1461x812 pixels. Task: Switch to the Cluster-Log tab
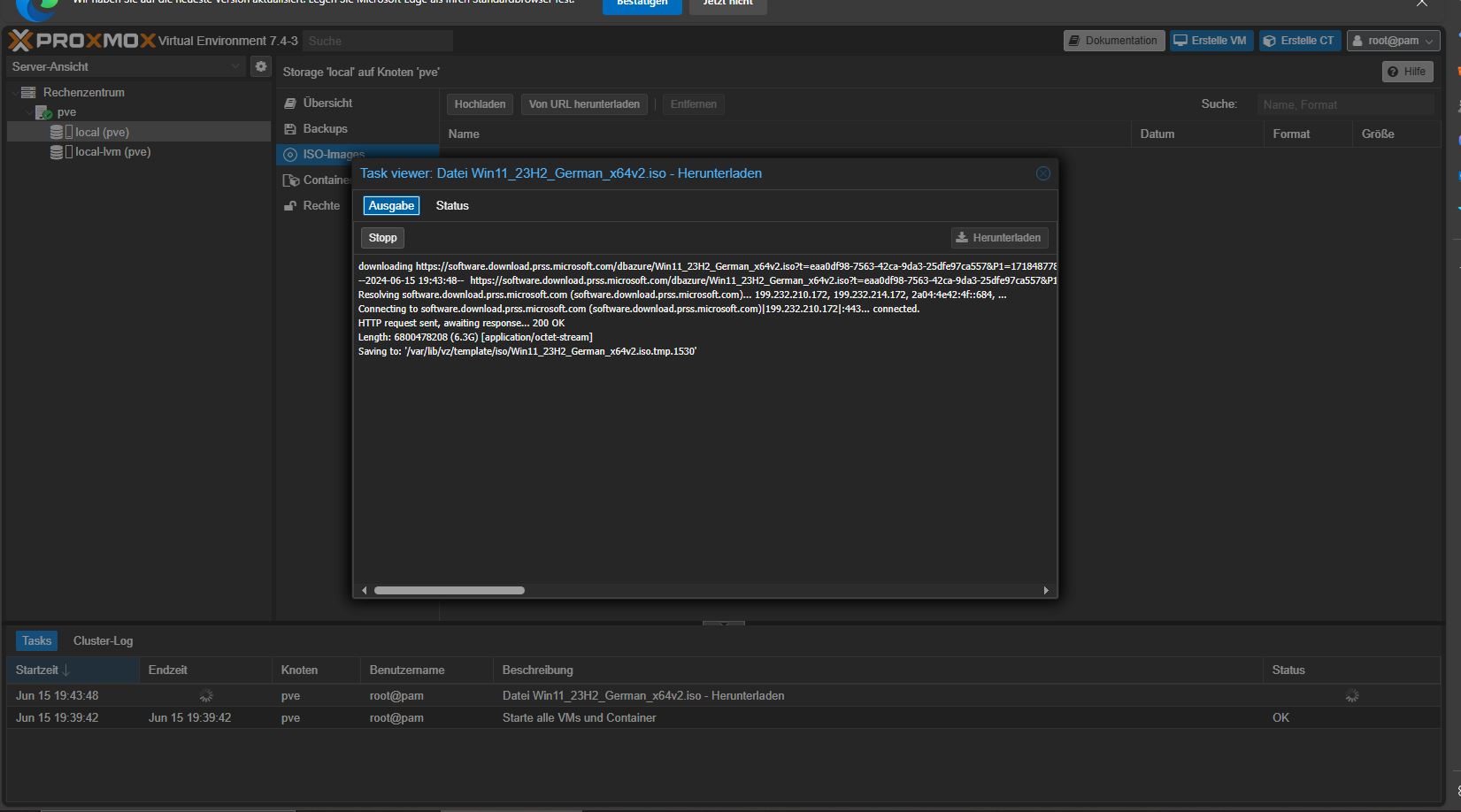(x=103, y=640)
